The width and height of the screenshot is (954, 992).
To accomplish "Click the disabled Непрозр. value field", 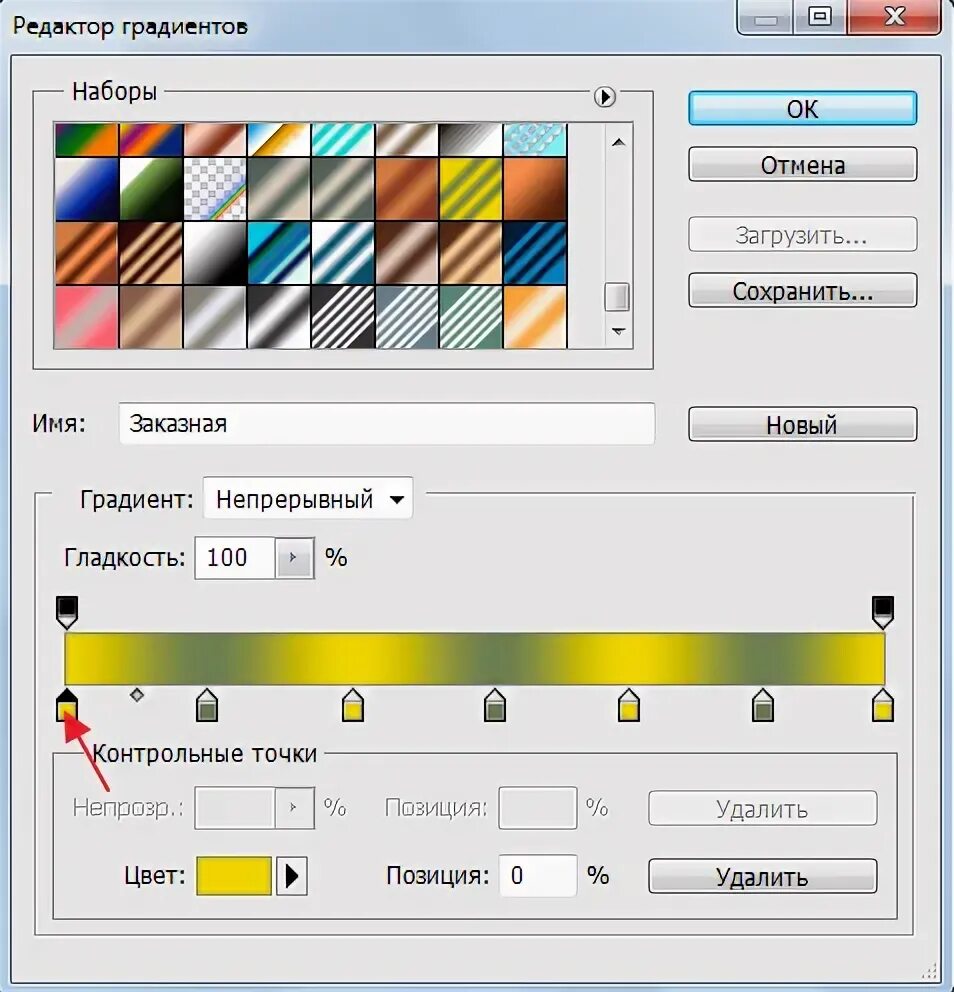I will click(x=235, y=807).
